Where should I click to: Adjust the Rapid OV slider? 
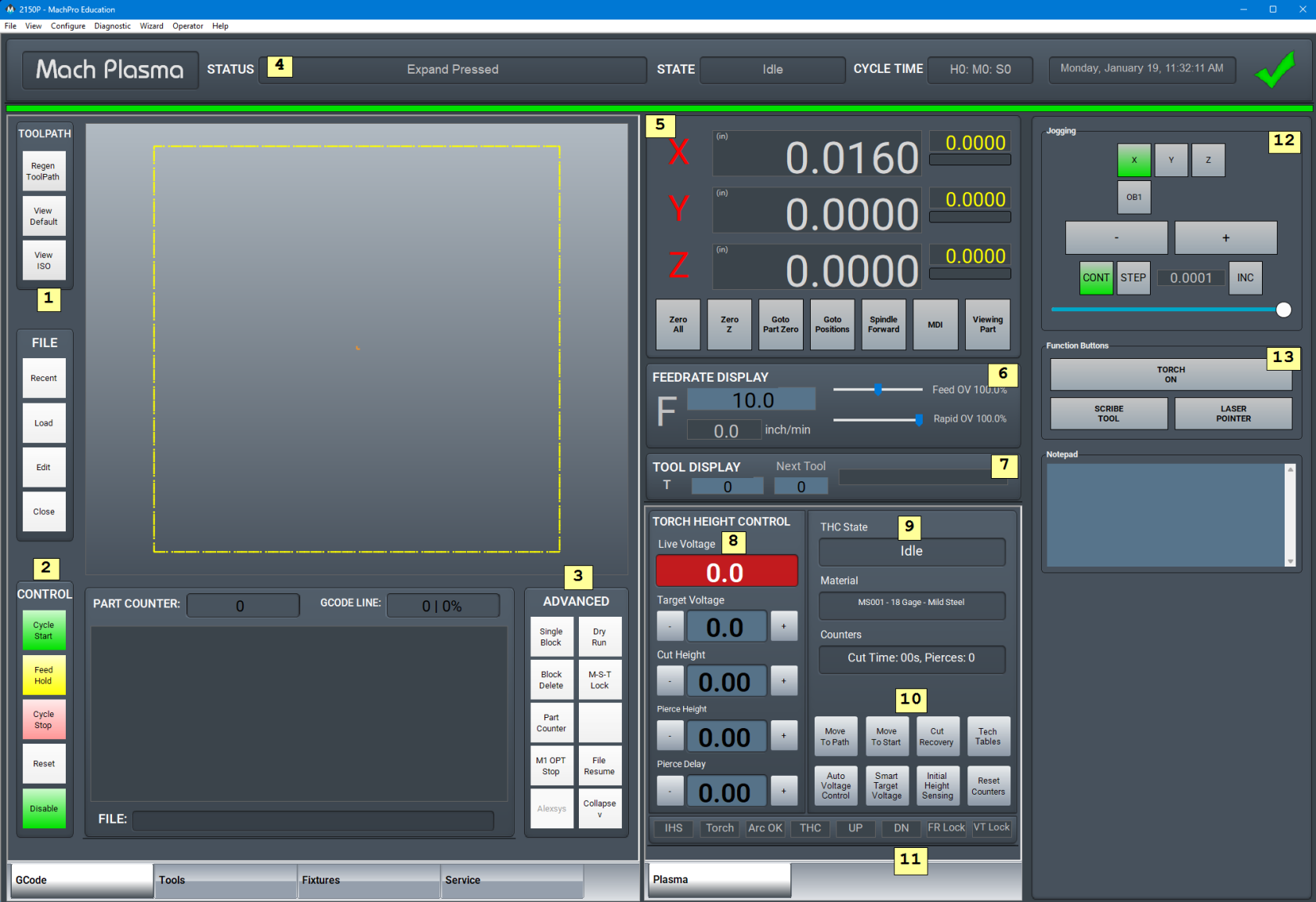(877, 420)
